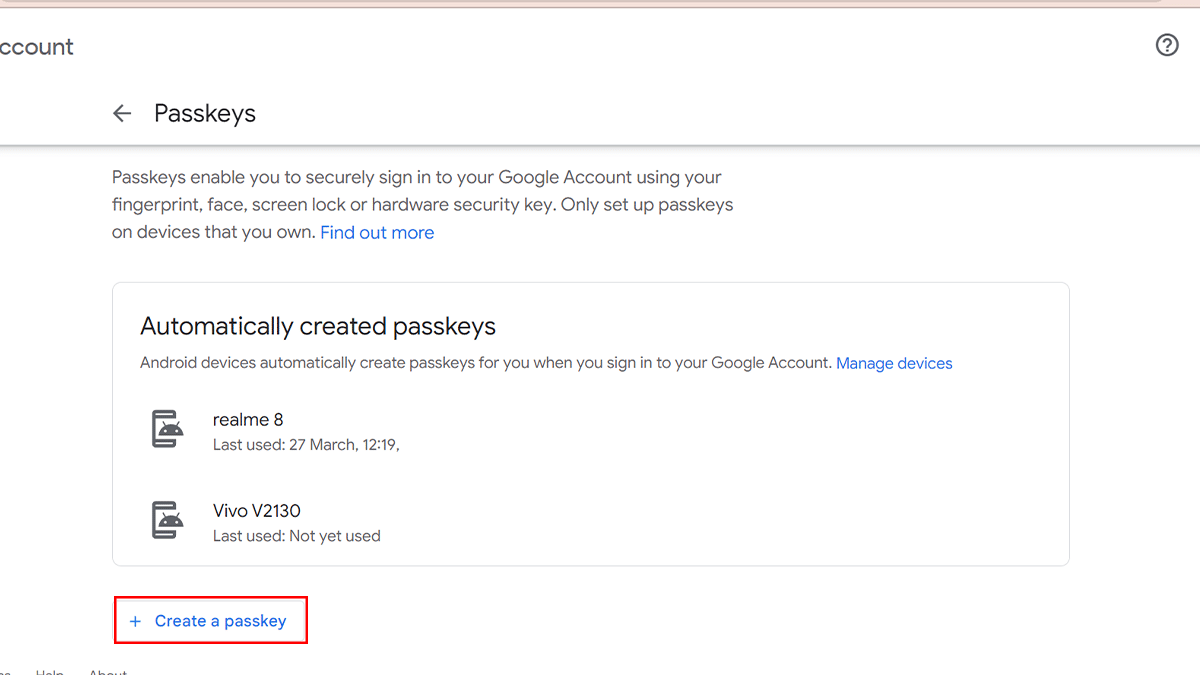Click the plus icon beside Create a passkey
The width and height of the screenshot is (1200, 675).
[x=135, y=621]
